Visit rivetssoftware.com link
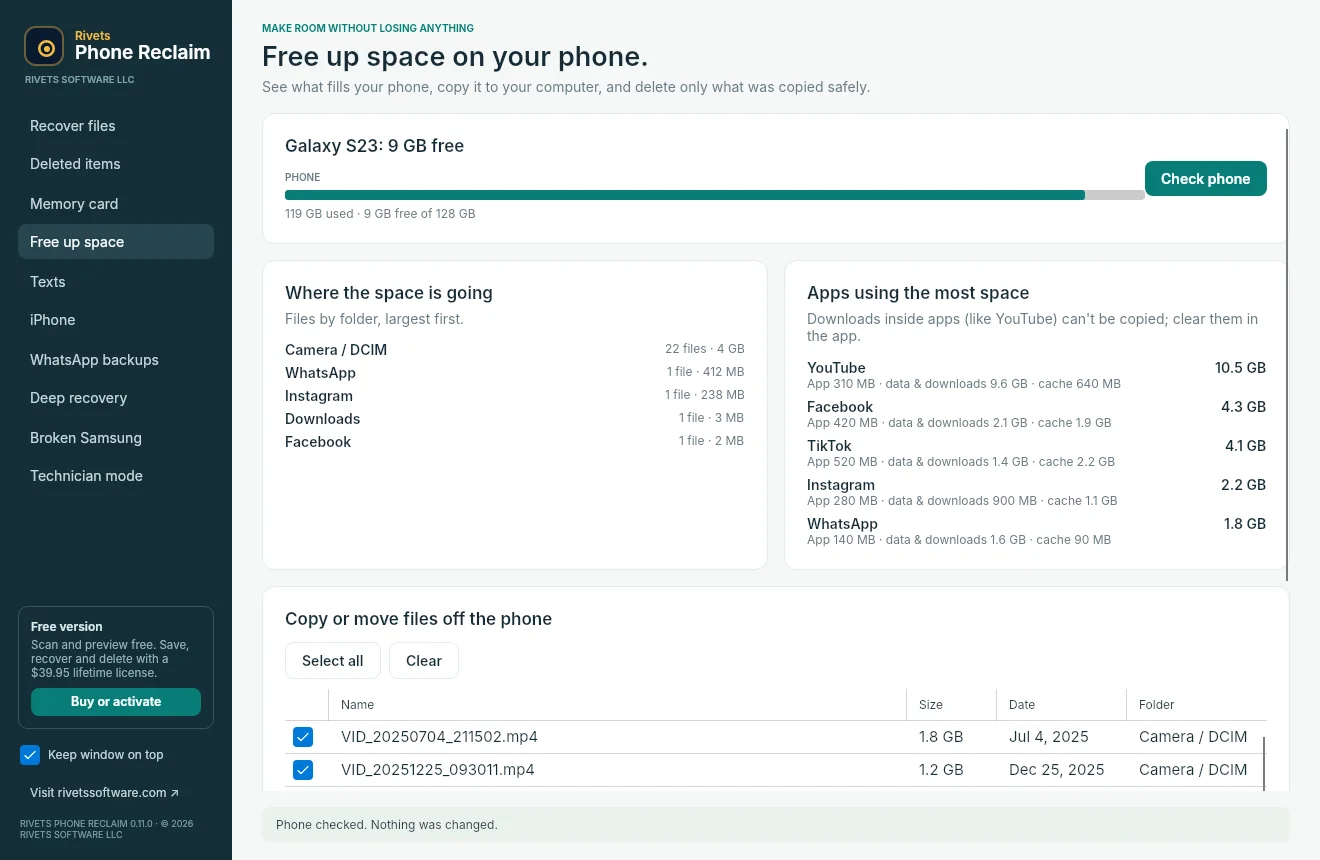The height and width of the screenshot is (860, 1320). click(104, 793)
